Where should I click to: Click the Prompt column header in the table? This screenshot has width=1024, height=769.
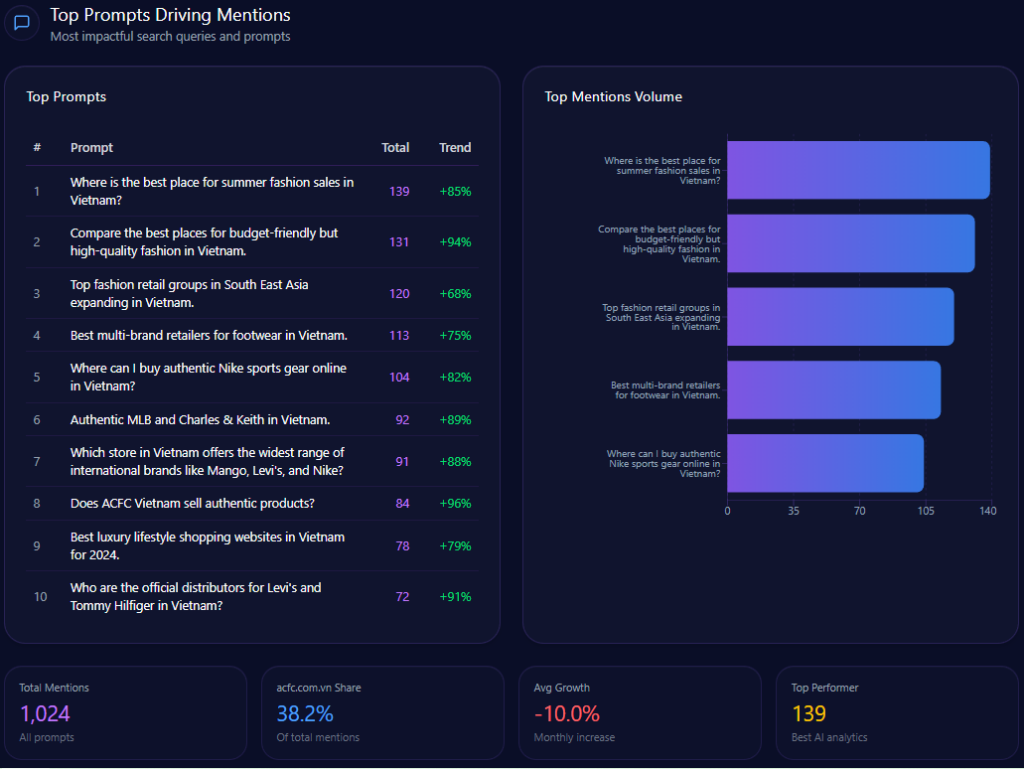coord(92,148)
